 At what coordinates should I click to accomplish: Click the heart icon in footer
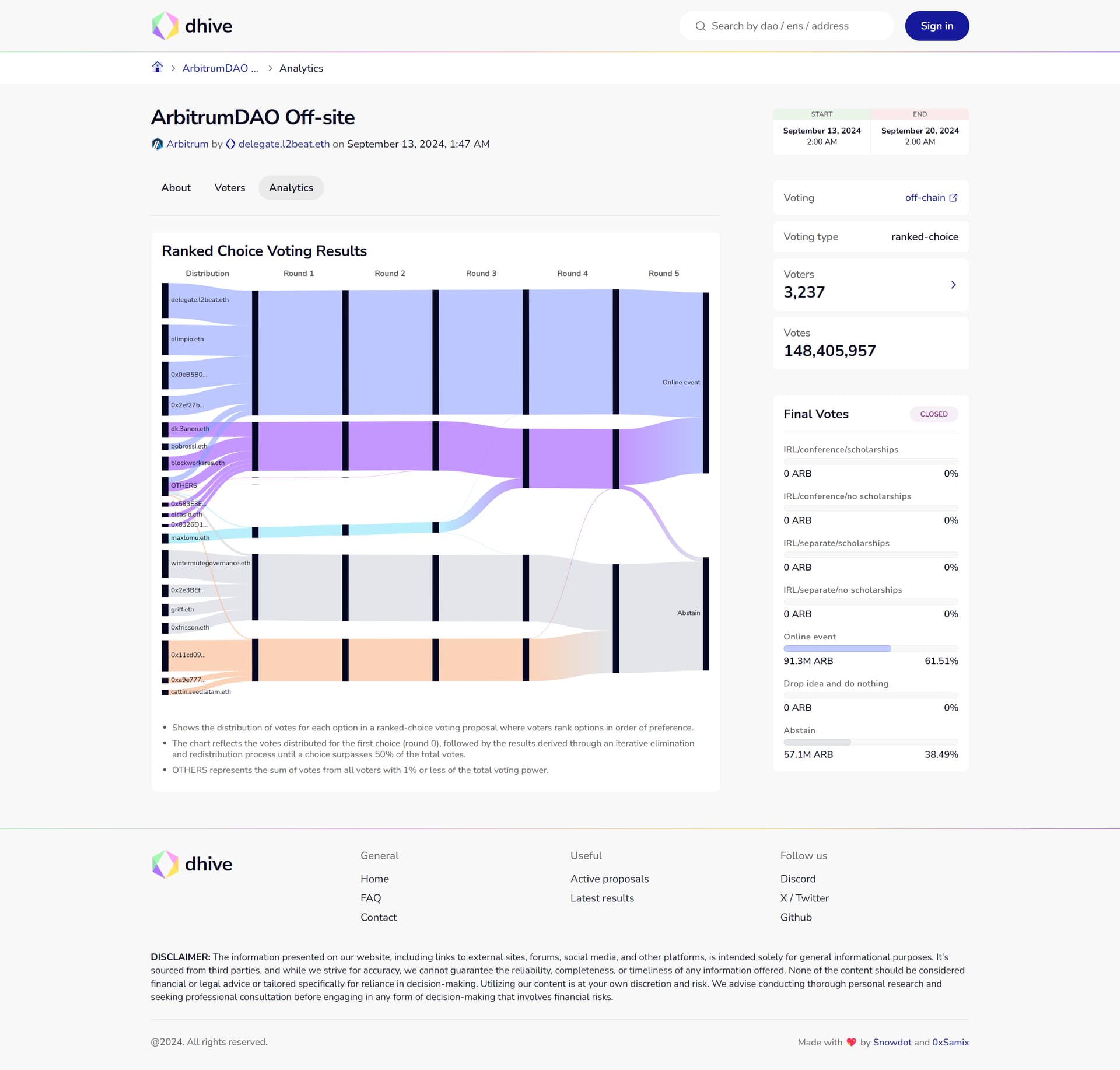click(x=851, y=1042)
